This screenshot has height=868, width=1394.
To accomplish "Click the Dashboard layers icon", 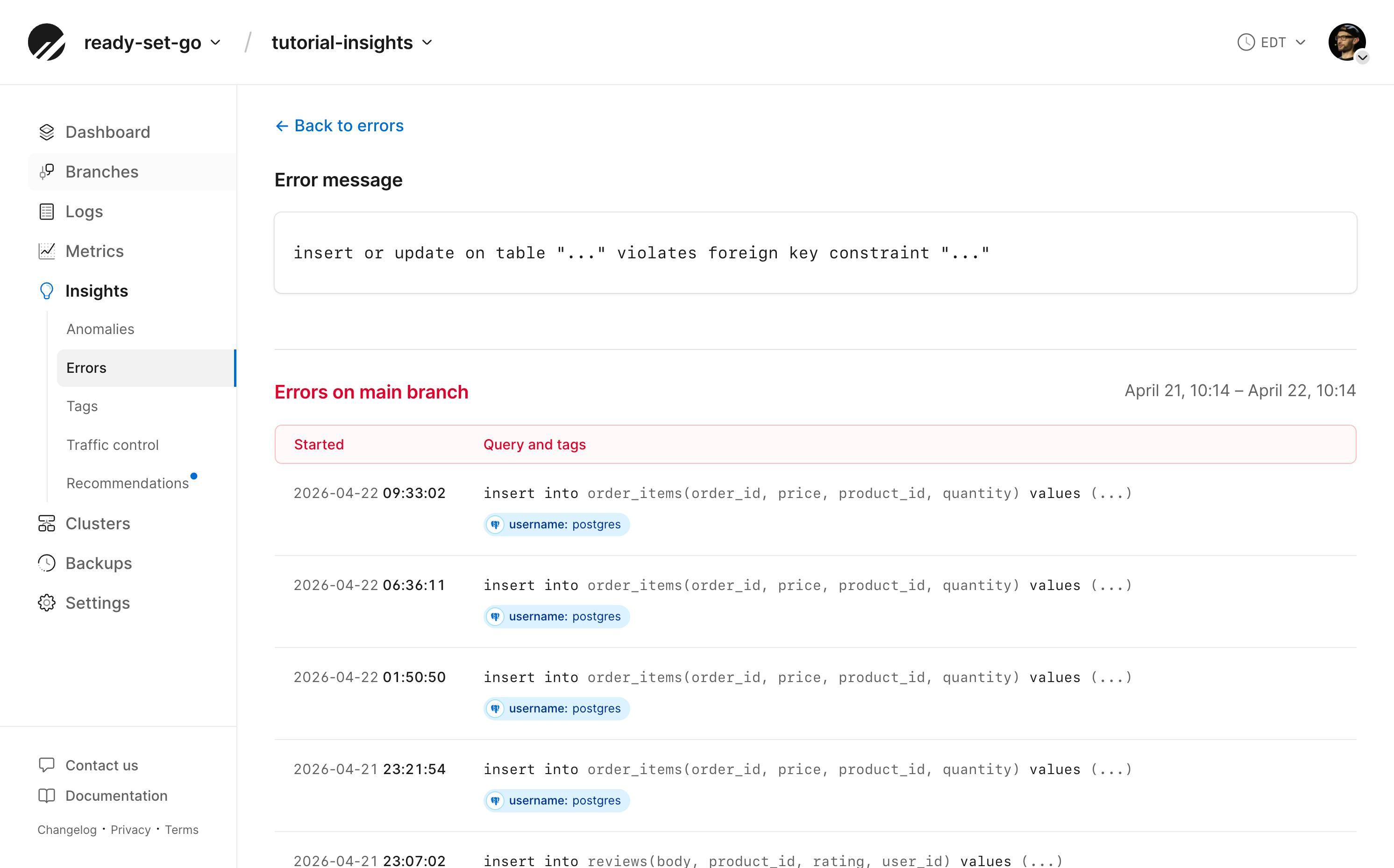I will coord(47,132).
